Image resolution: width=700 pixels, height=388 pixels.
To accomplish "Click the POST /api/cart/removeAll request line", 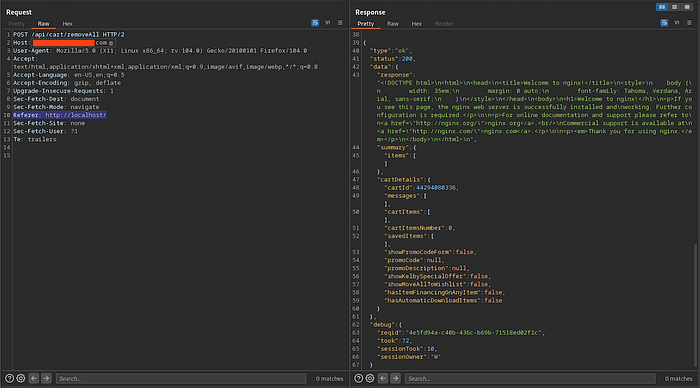I will (69, 34).
